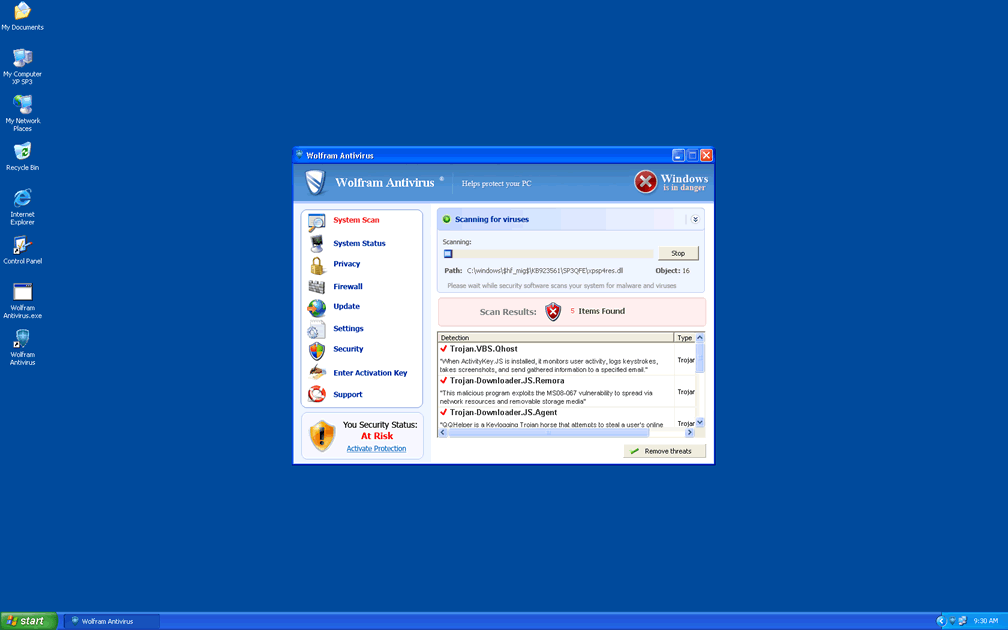Open the Security shield icon
The image size is (1008, 630).
coord(316,350)
